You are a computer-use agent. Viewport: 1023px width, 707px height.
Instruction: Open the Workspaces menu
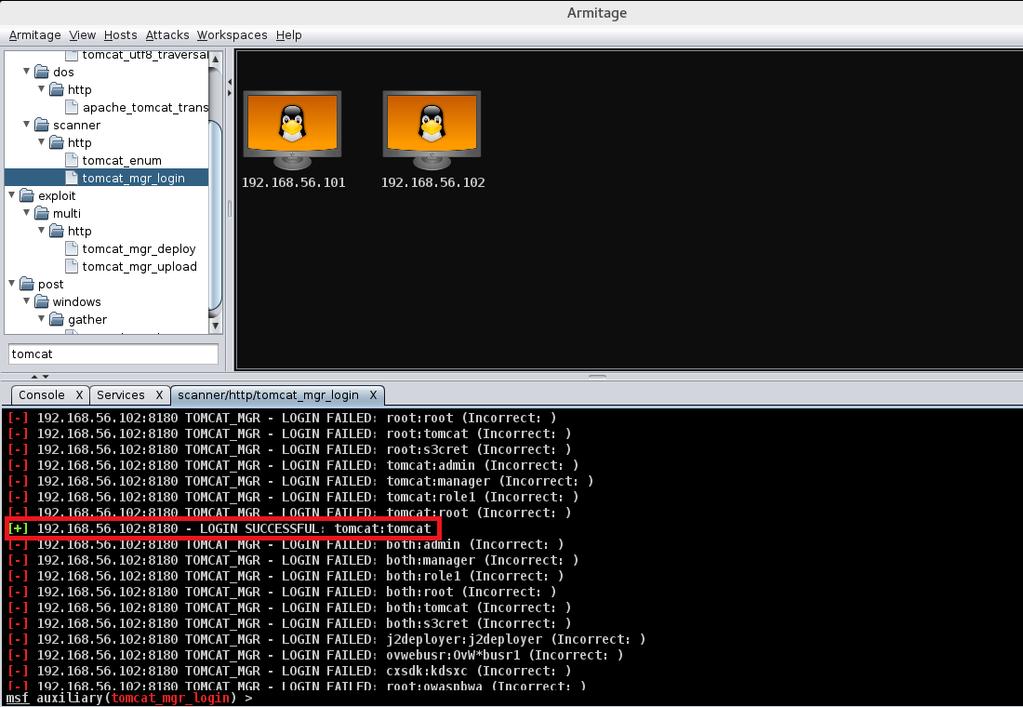(x=232, y=35)
